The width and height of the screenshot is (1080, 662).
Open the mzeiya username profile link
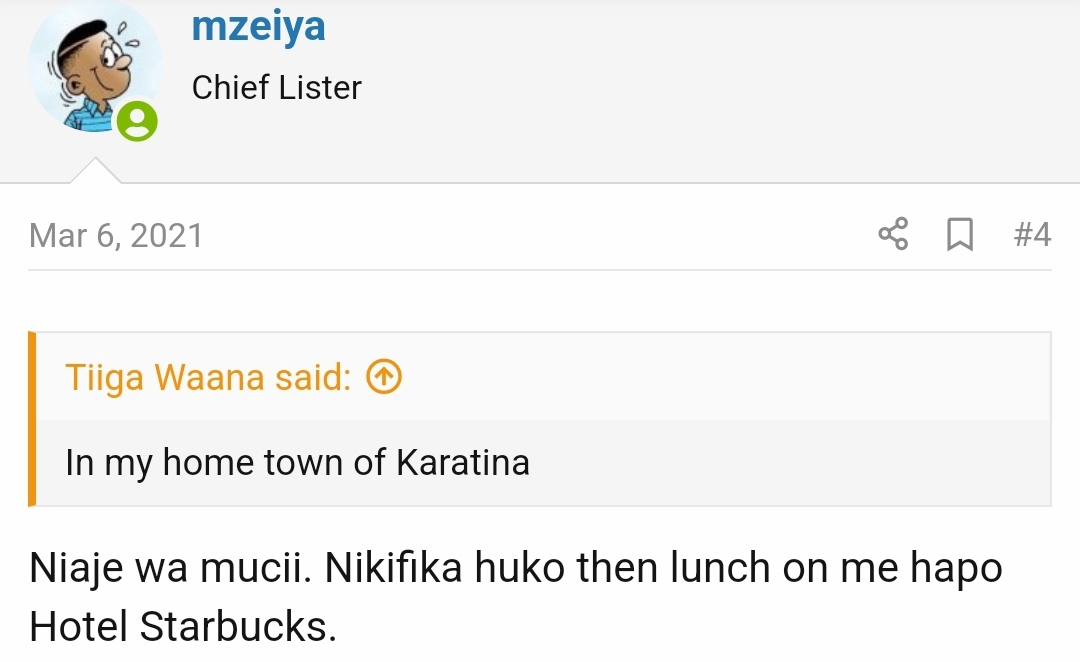coord(258,26)
